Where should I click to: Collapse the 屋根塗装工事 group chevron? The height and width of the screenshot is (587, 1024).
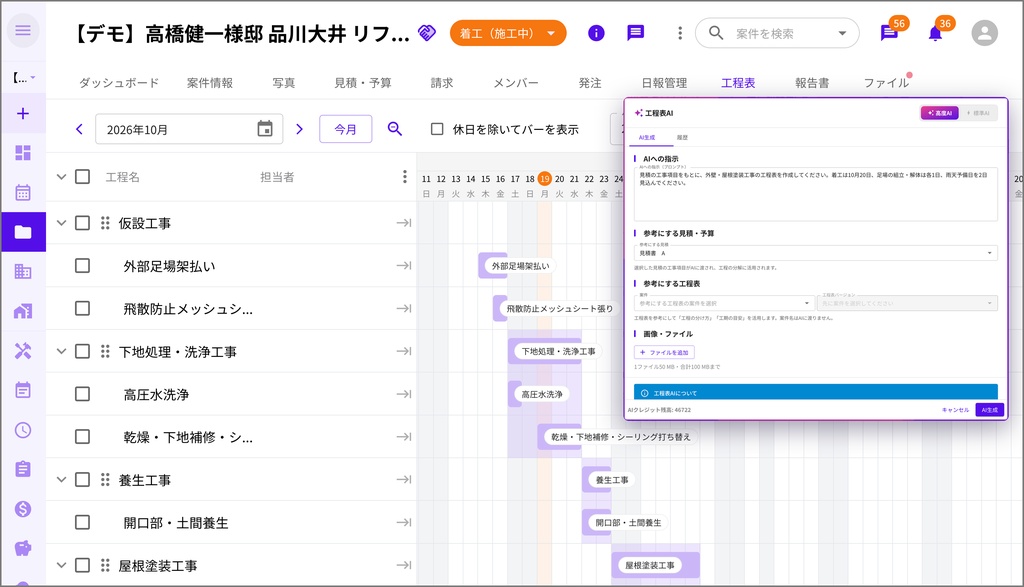(x=61, y=565)
